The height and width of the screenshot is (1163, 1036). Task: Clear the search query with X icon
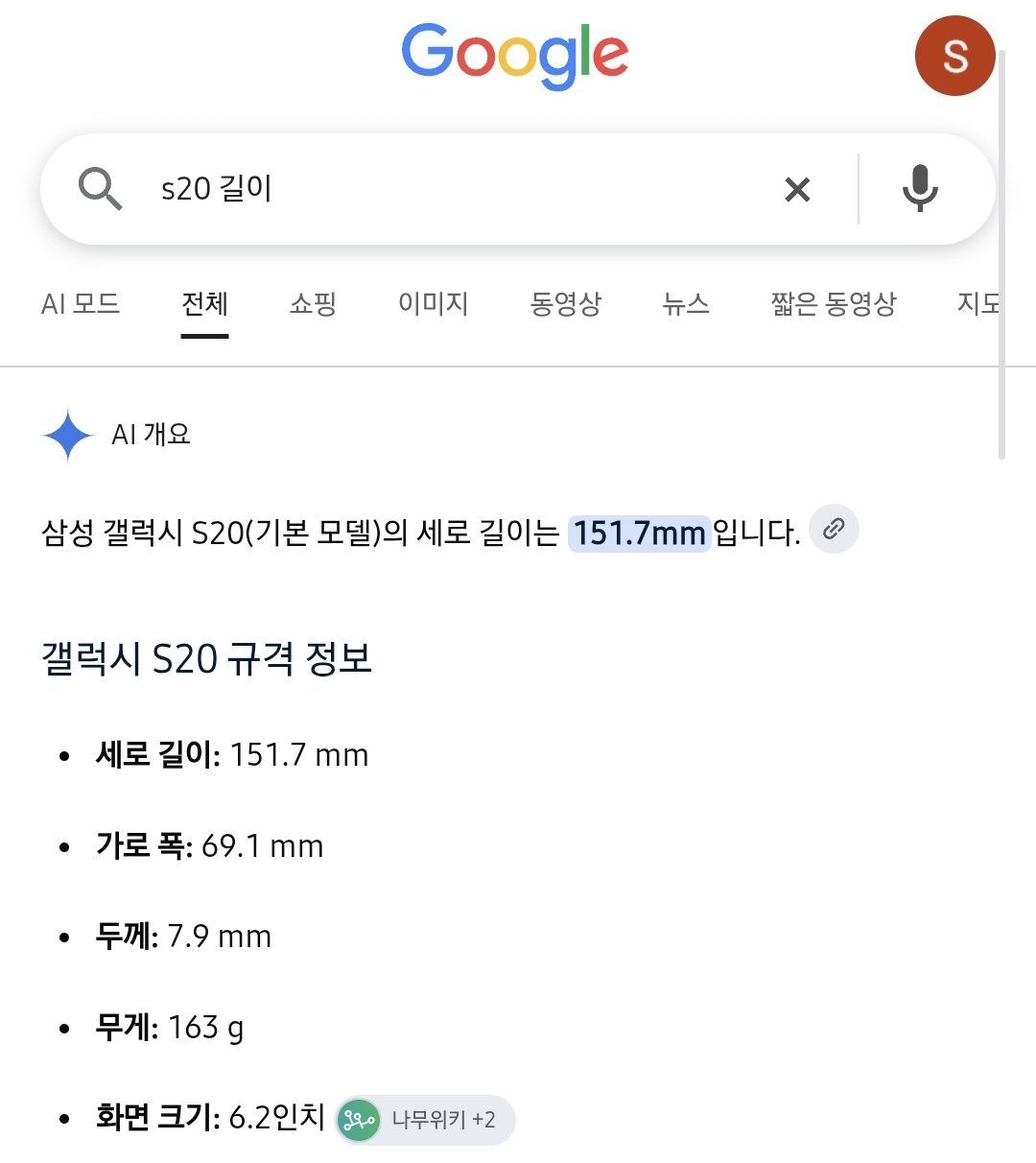[x=797, y=189]
